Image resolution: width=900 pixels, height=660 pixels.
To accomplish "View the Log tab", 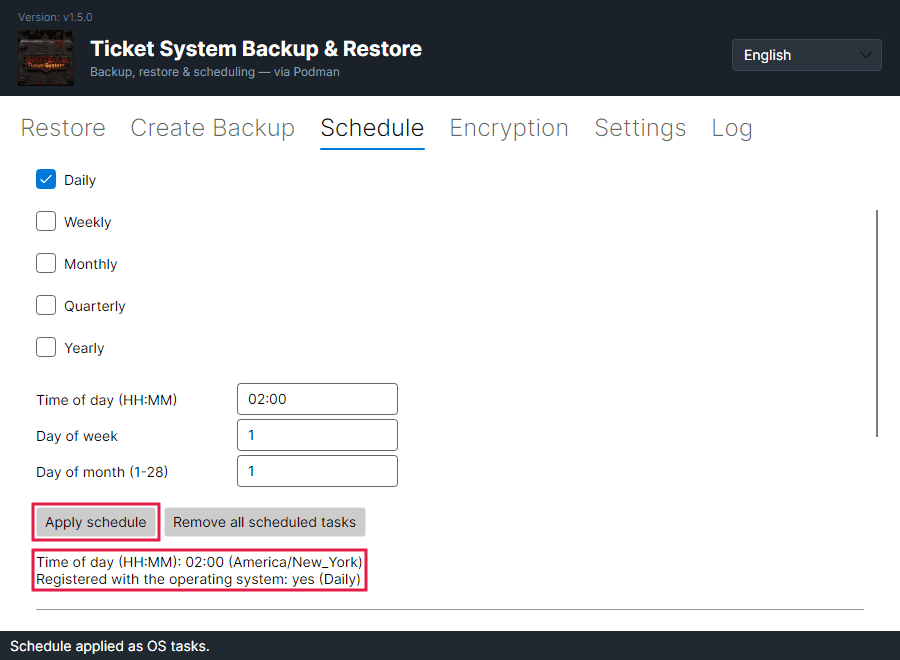I will click(732, 128).
